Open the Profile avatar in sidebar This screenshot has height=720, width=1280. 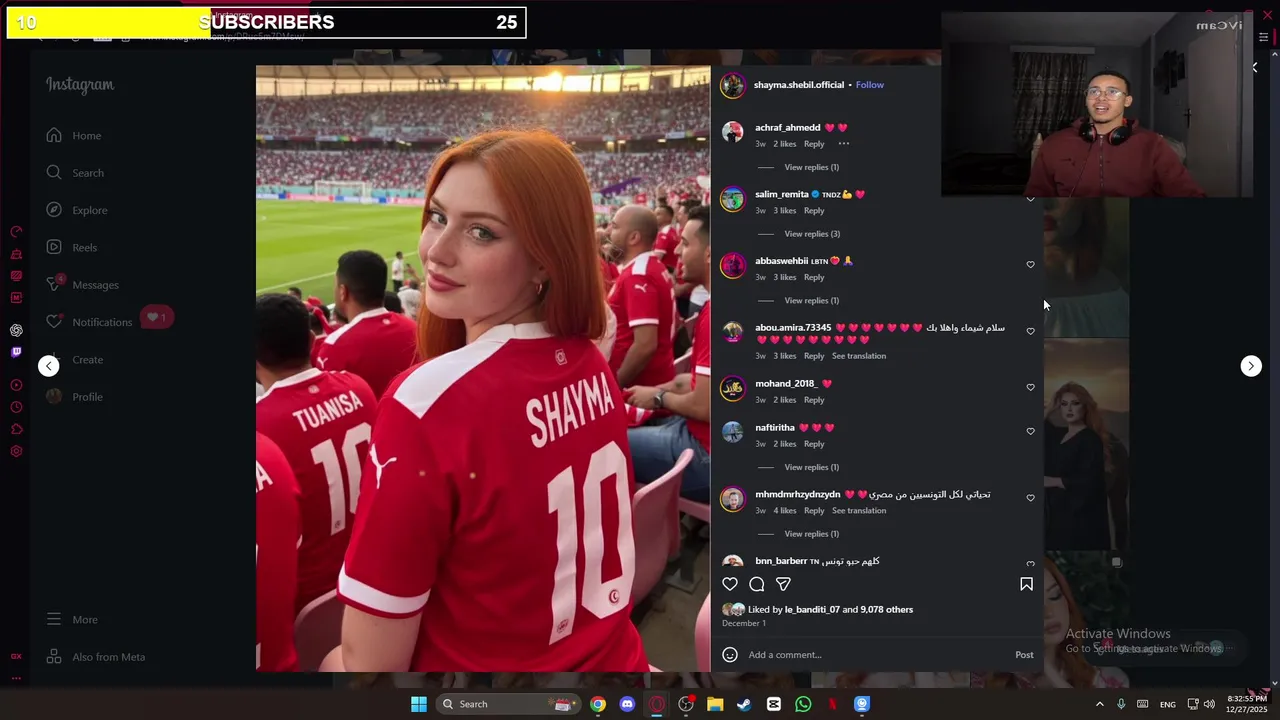tap(54, 397)
